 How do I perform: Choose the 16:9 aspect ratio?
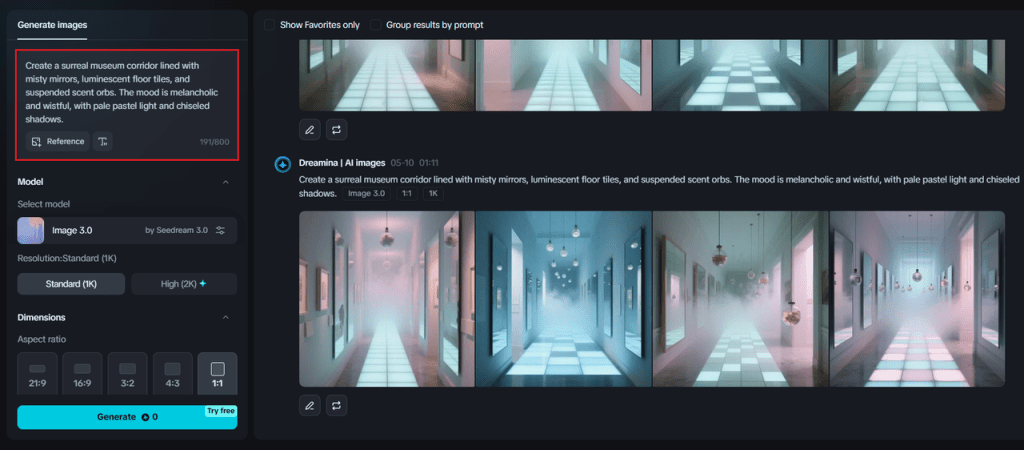(x=82, y=374)
